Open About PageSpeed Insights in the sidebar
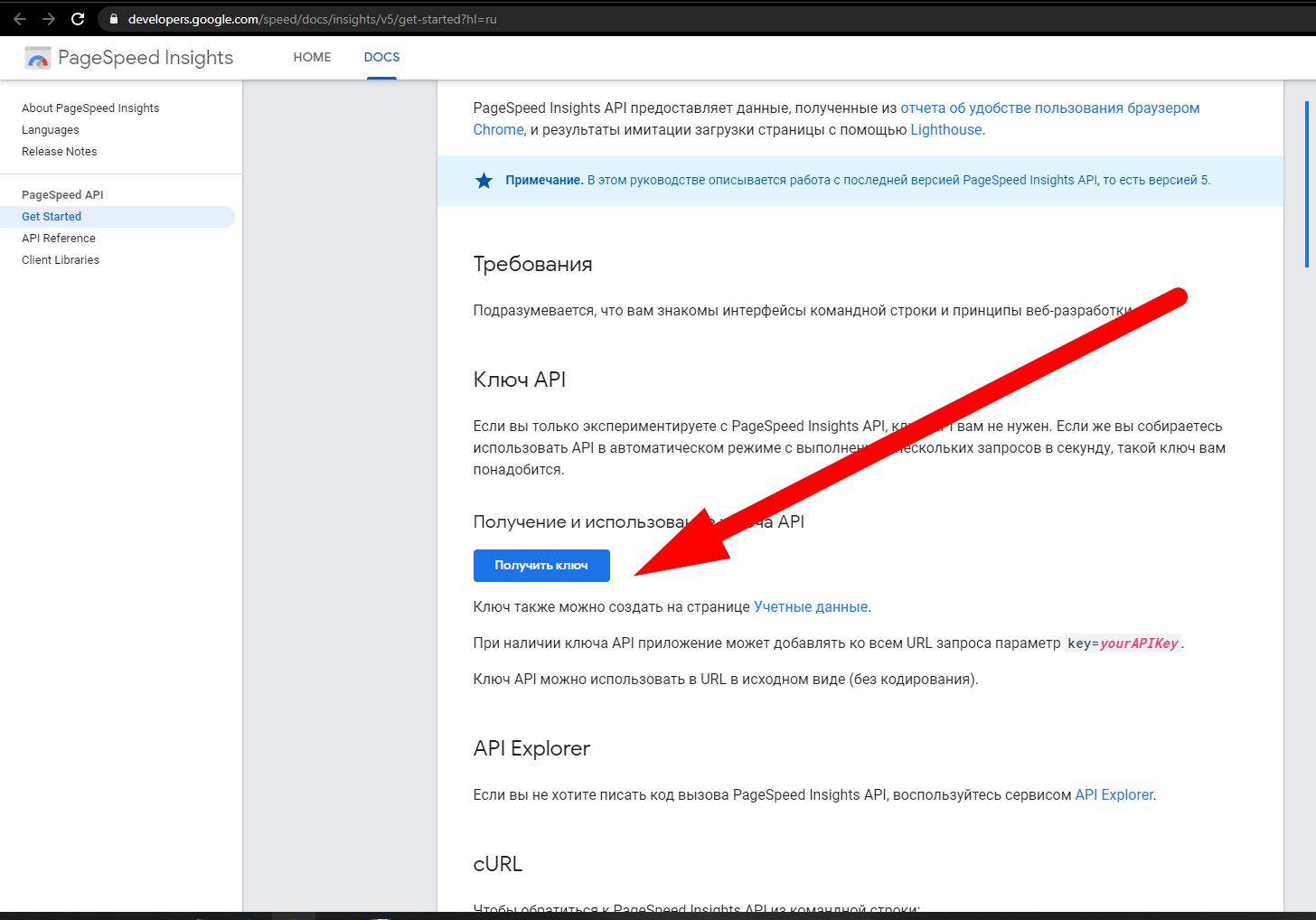The width and height of the screenshot is (1316, 920). click(90, 108)
